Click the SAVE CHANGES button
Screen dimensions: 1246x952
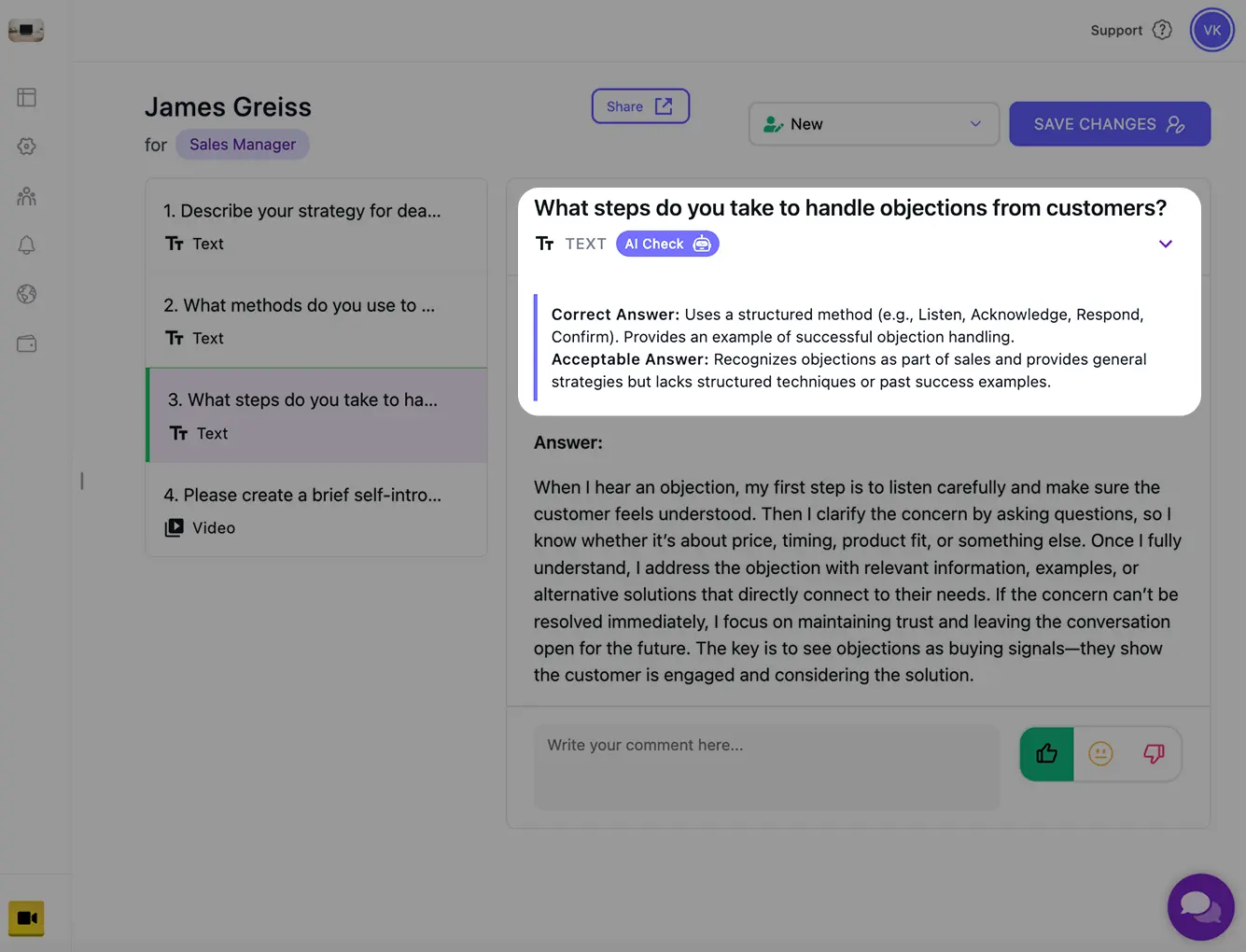pyautogui.click(x=1109, y=124)
